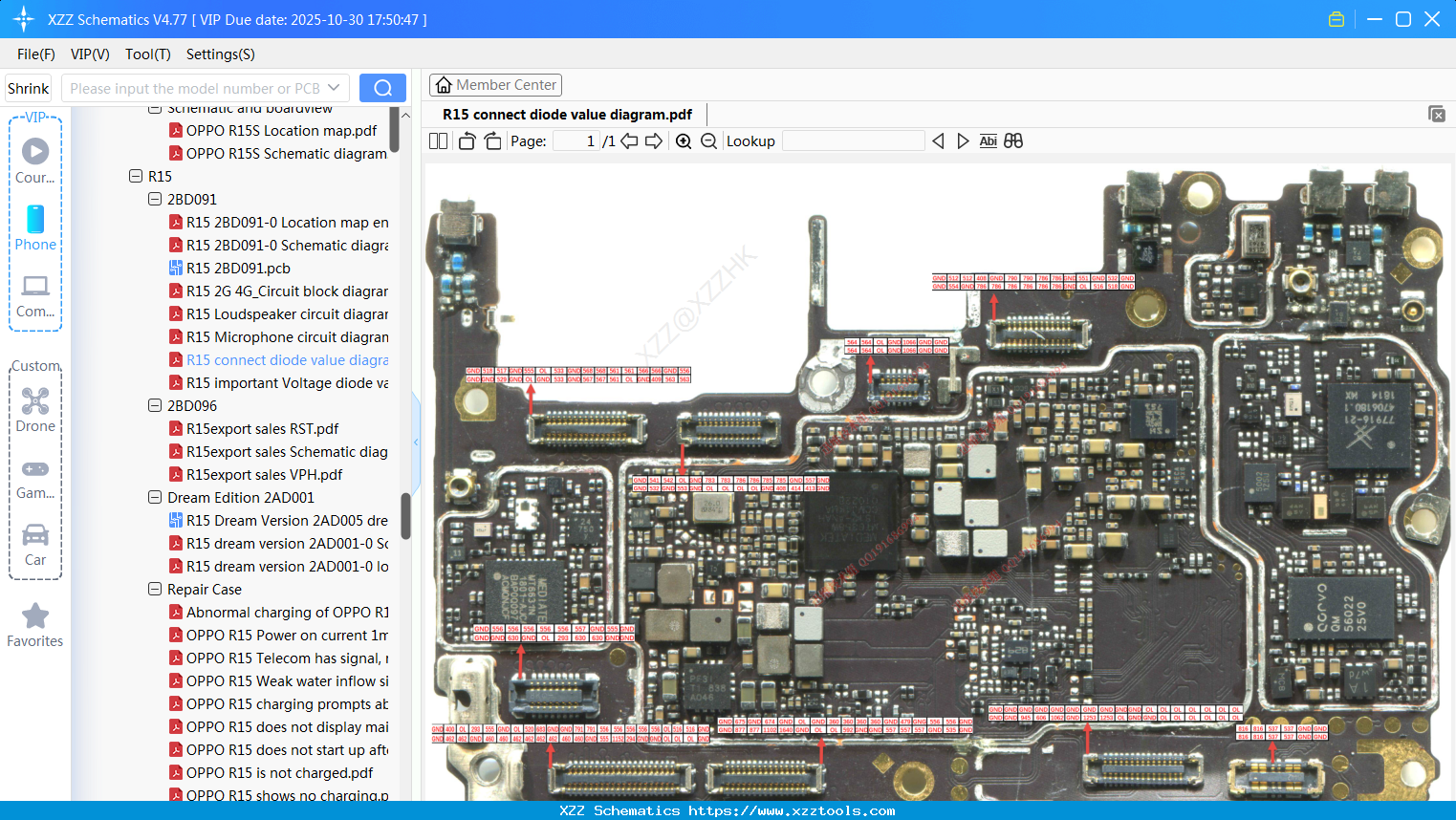
Task: Click the binoculars search icon
Action: (x=1013, y=141)
